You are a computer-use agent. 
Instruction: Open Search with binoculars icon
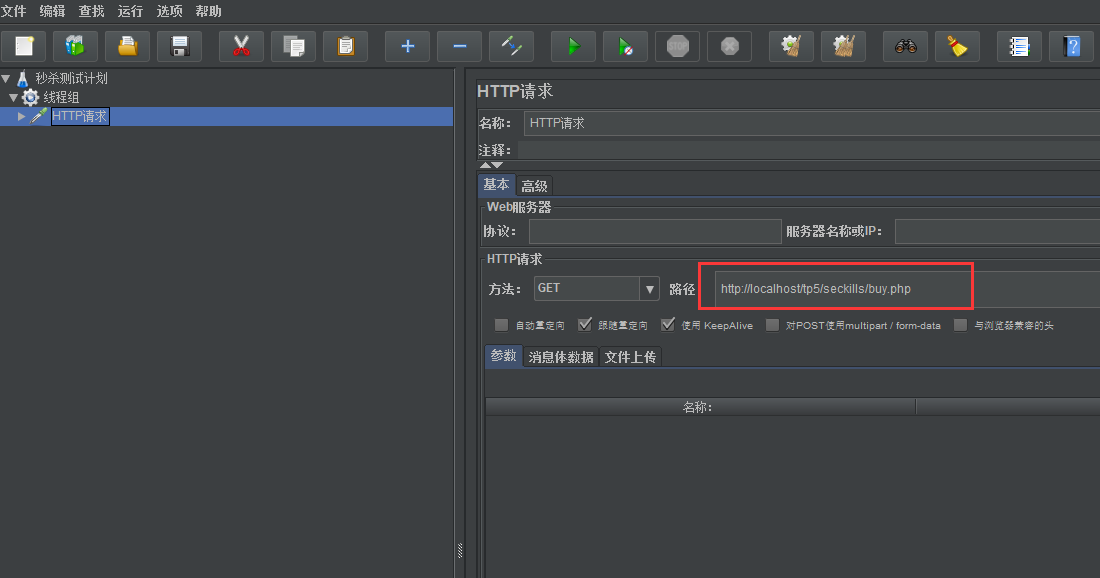coord(906,46)
